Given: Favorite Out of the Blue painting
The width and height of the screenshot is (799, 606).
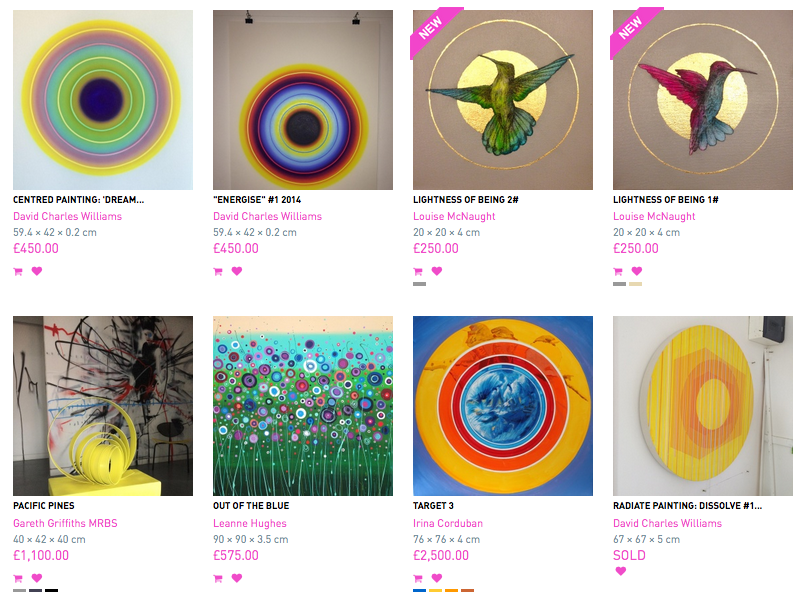Looking at the screenshot, I should (x=237, y=578).
